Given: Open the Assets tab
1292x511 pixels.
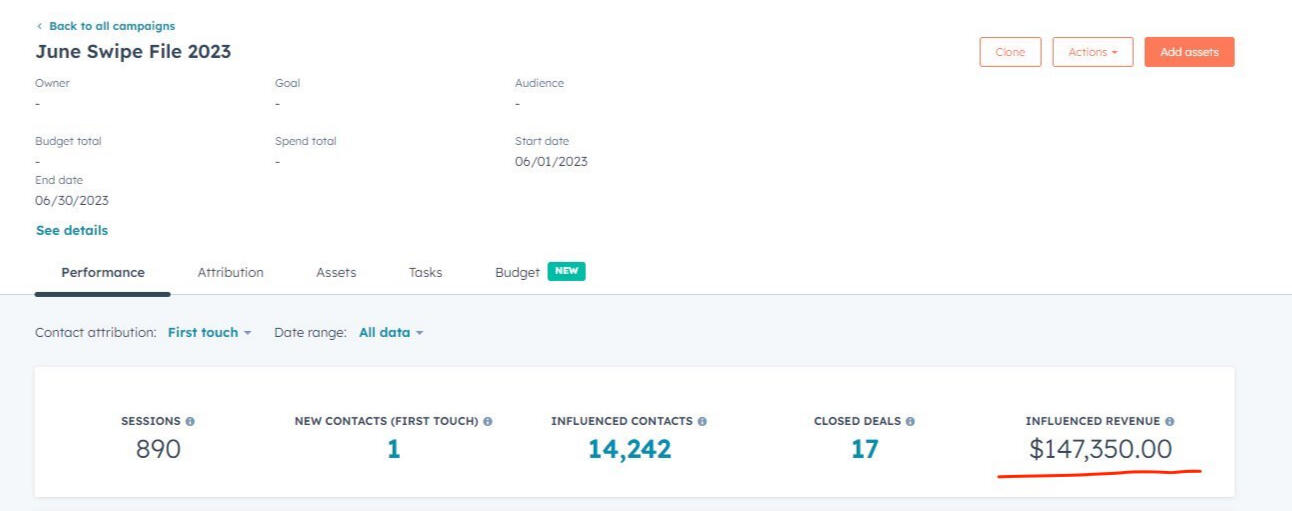Looking at the screenshot, I should [336, 273].
